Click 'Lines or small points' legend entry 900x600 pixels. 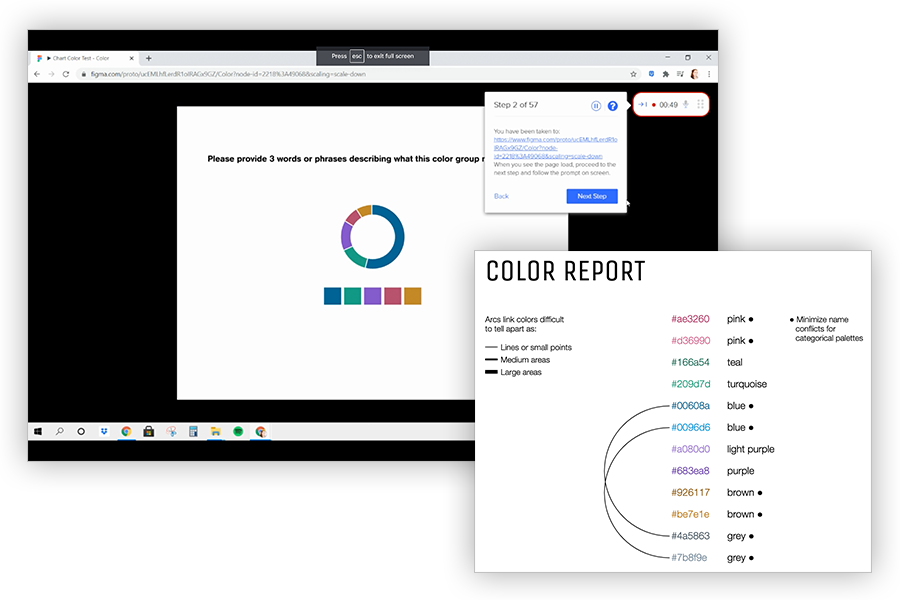click(528, 347)
